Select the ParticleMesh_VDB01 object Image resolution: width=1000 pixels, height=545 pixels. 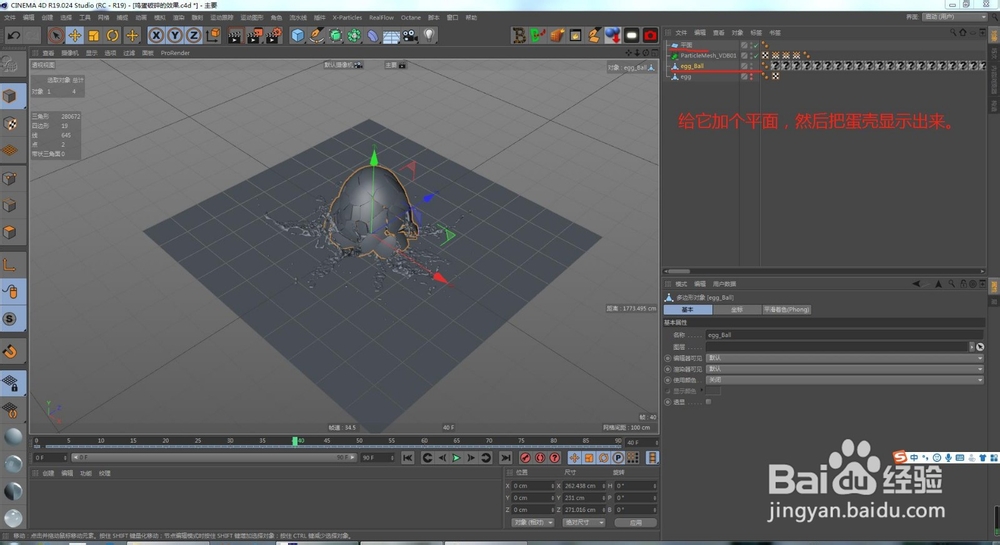coord(708,55)
